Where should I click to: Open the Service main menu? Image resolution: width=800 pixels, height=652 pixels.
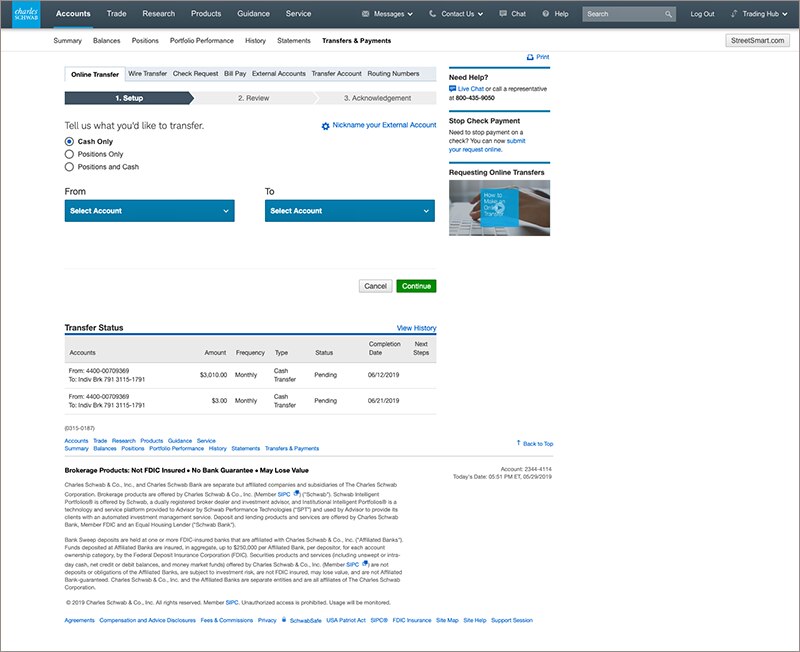click(x=298, y=14)
